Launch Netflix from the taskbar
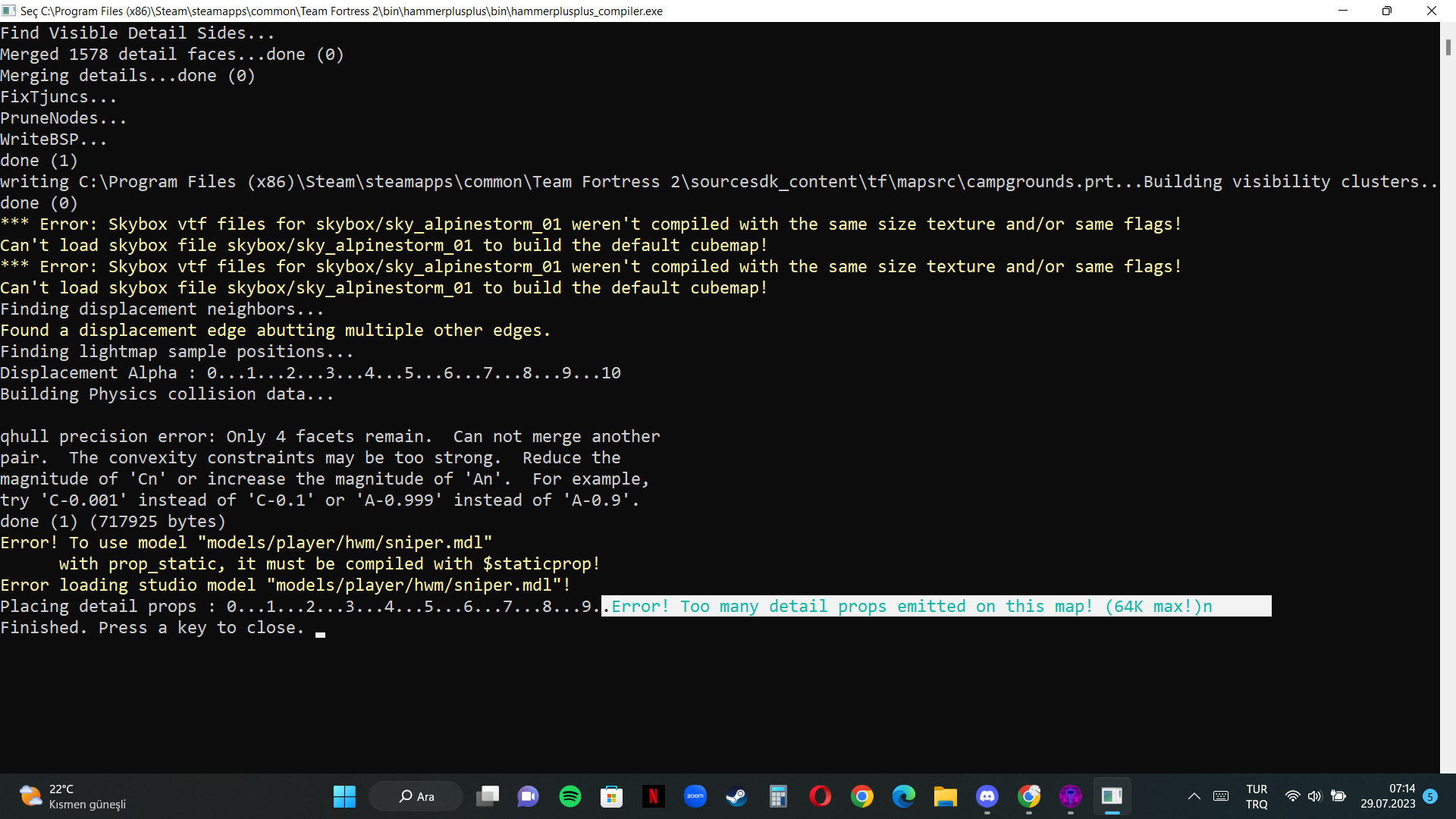 [653, 796]
